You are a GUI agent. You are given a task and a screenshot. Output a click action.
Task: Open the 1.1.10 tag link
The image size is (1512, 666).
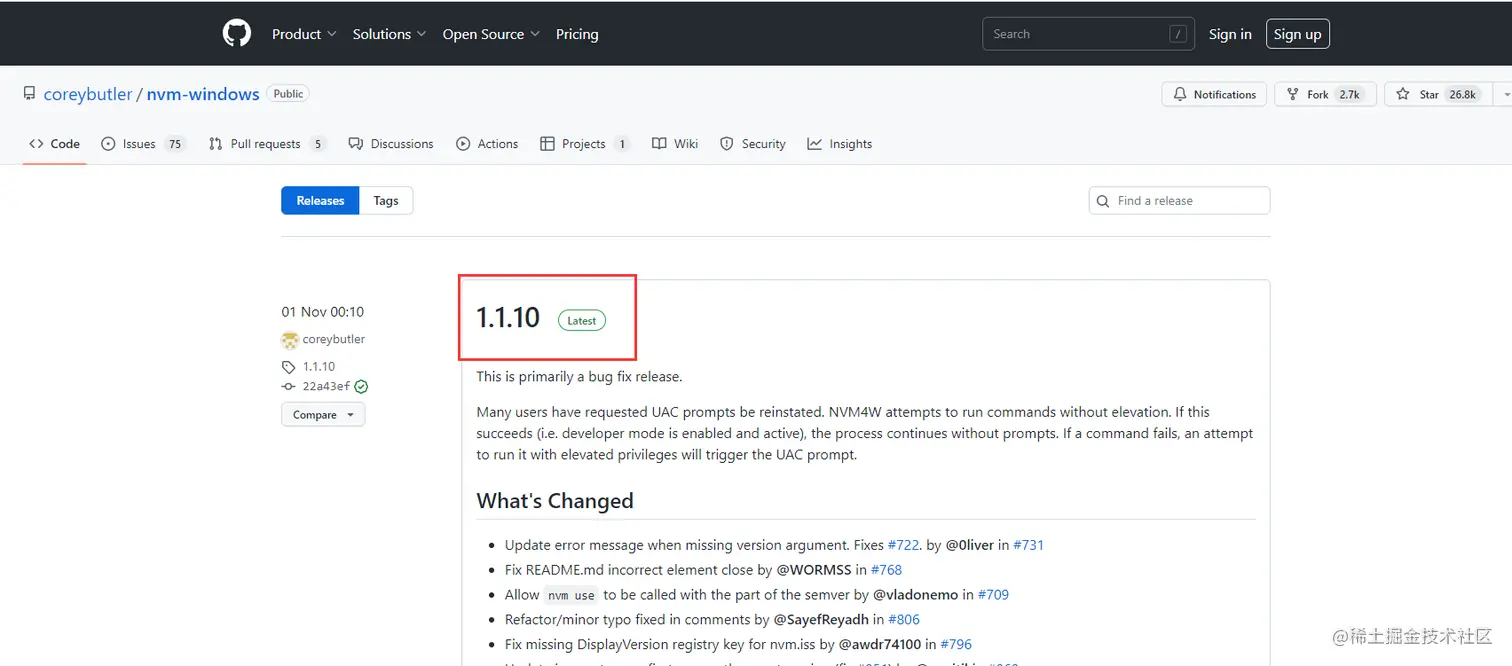(x=318, y=367)
